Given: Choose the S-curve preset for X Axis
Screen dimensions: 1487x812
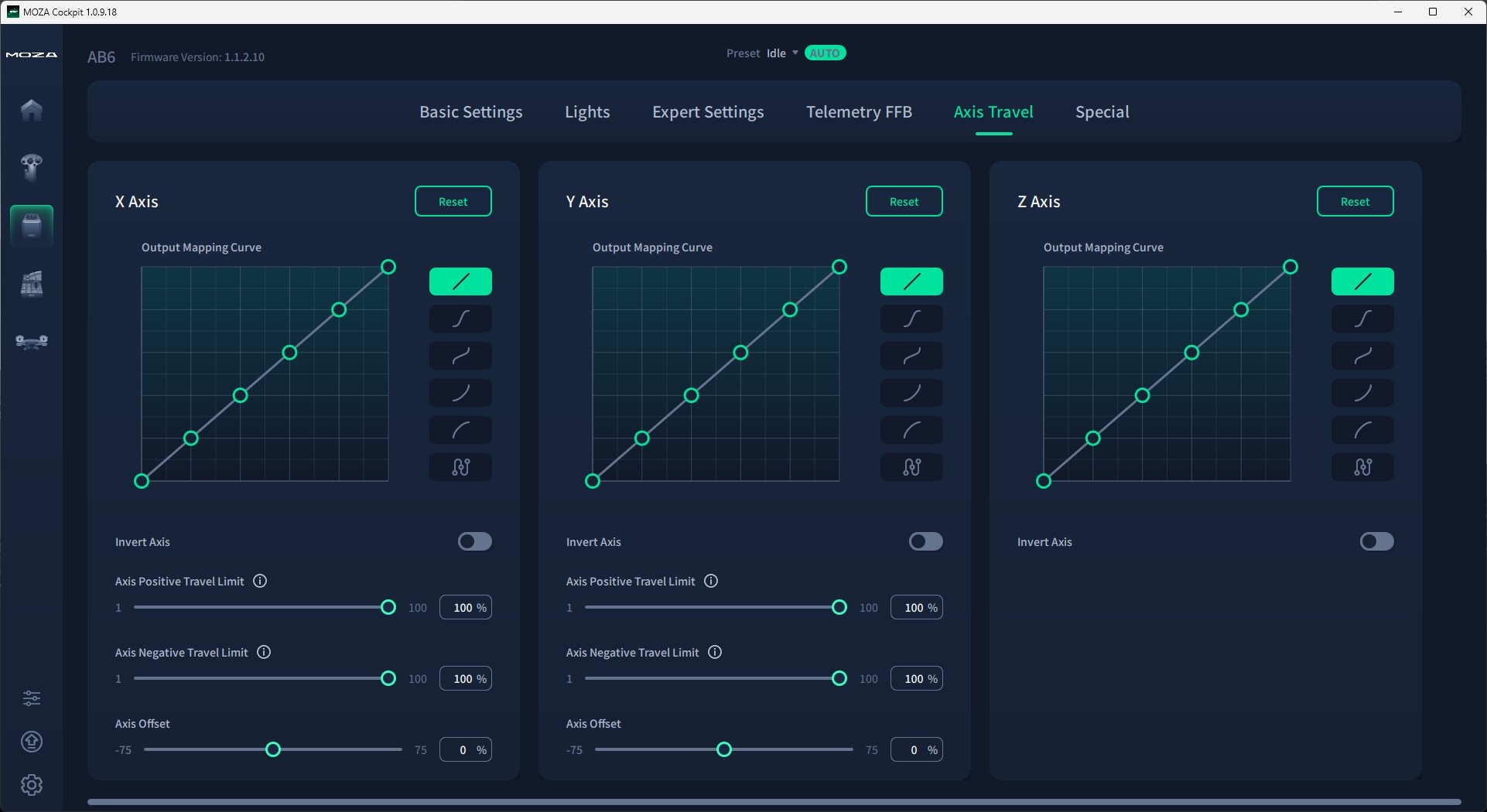Looking at the screenshot, I should click(460, 319).
